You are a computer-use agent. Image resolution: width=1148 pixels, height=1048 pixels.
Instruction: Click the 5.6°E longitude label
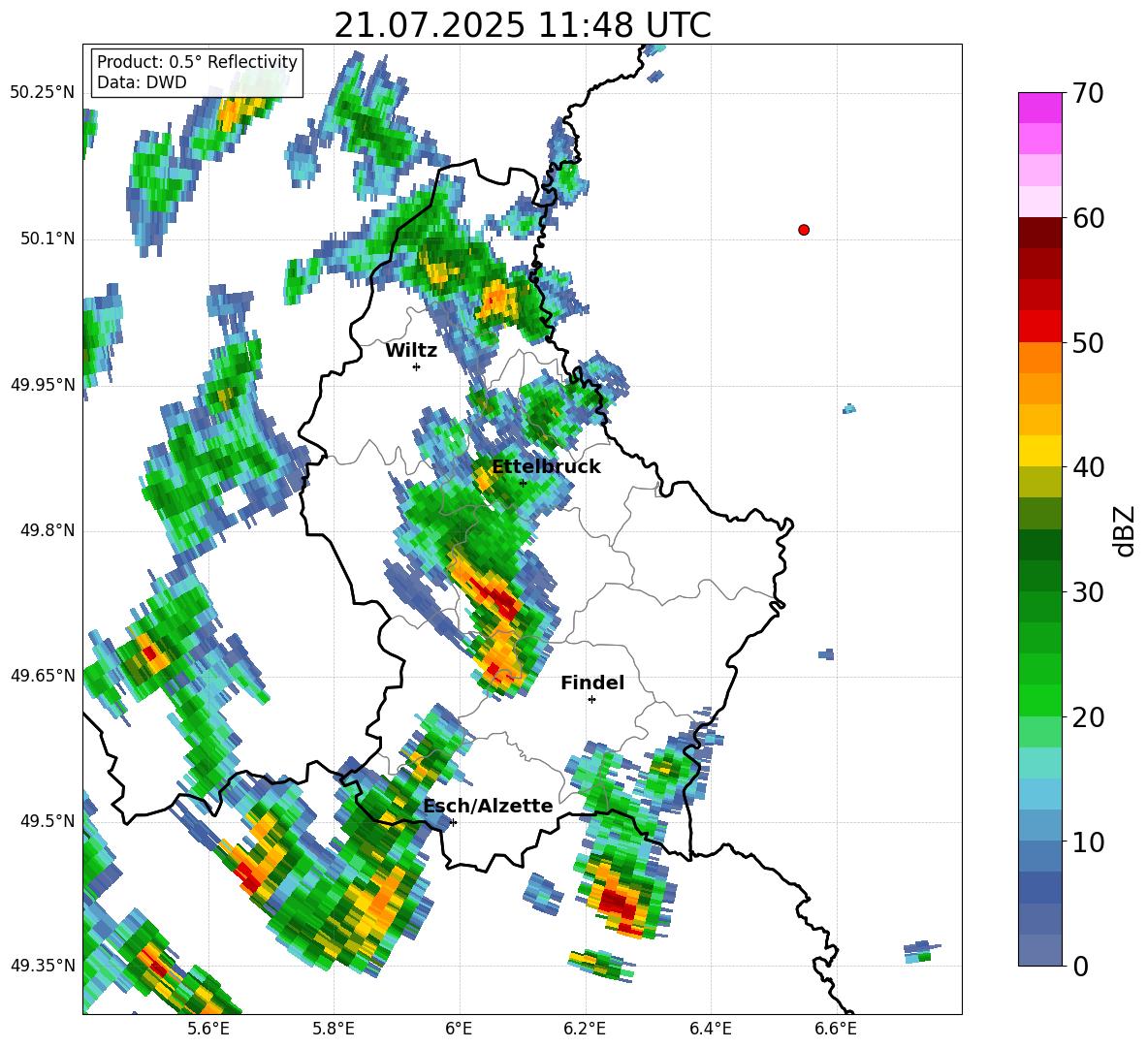pos(207,1029)
